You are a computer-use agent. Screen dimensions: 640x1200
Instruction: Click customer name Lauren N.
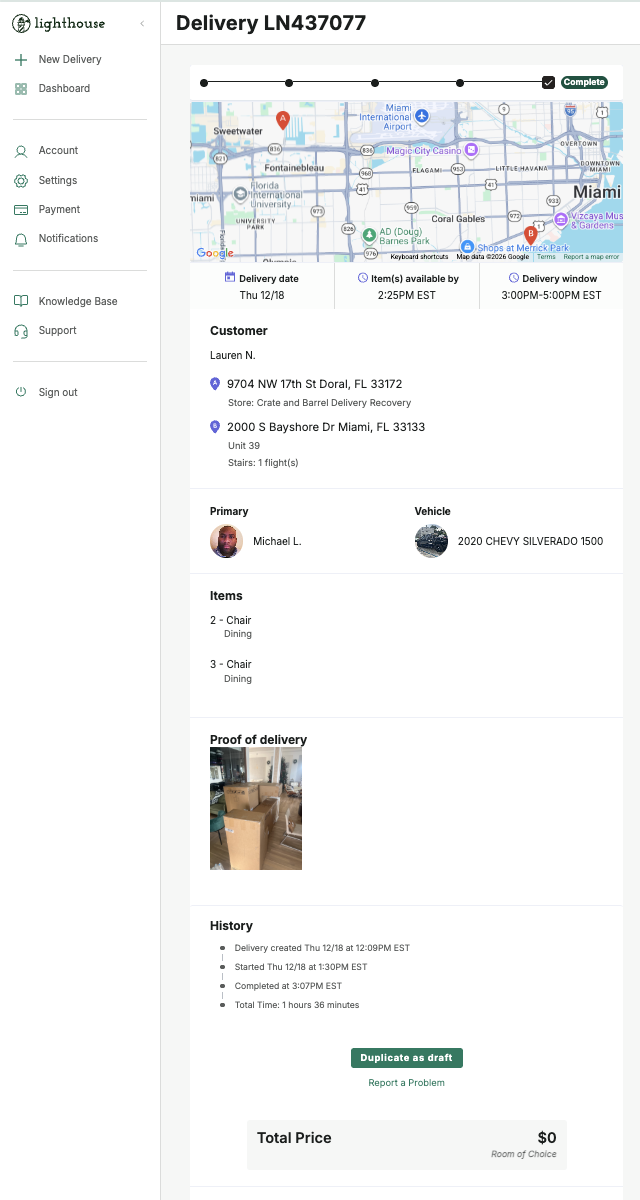point(233,355)
